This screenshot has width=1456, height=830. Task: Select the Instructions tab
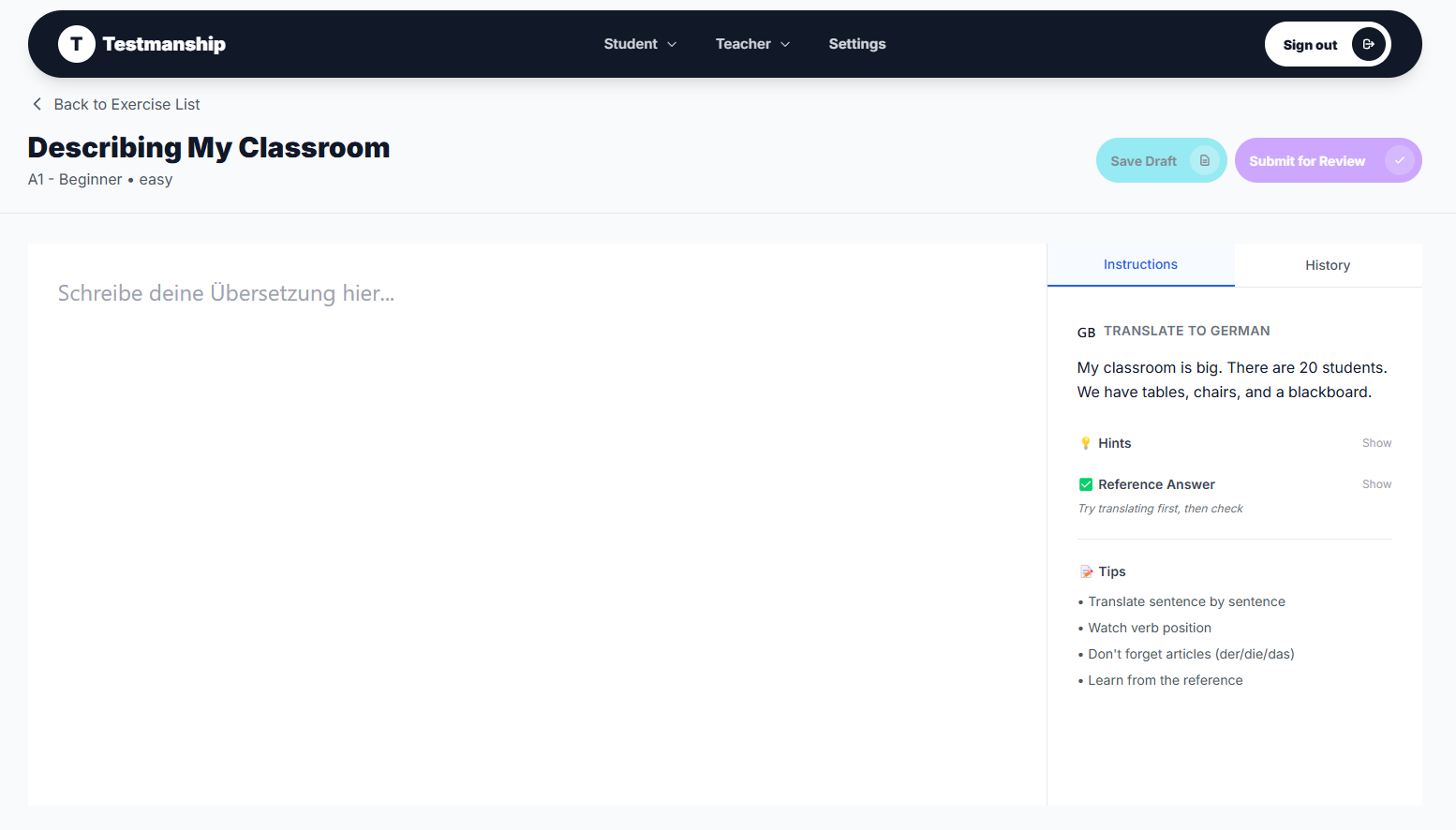point(1140,265)
